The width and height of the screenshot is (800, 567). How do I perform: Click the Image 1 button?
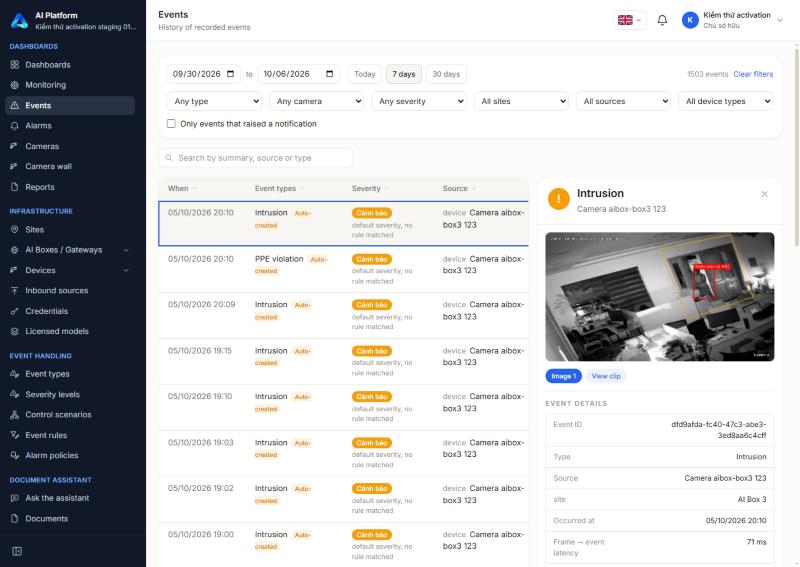(564, 376)
